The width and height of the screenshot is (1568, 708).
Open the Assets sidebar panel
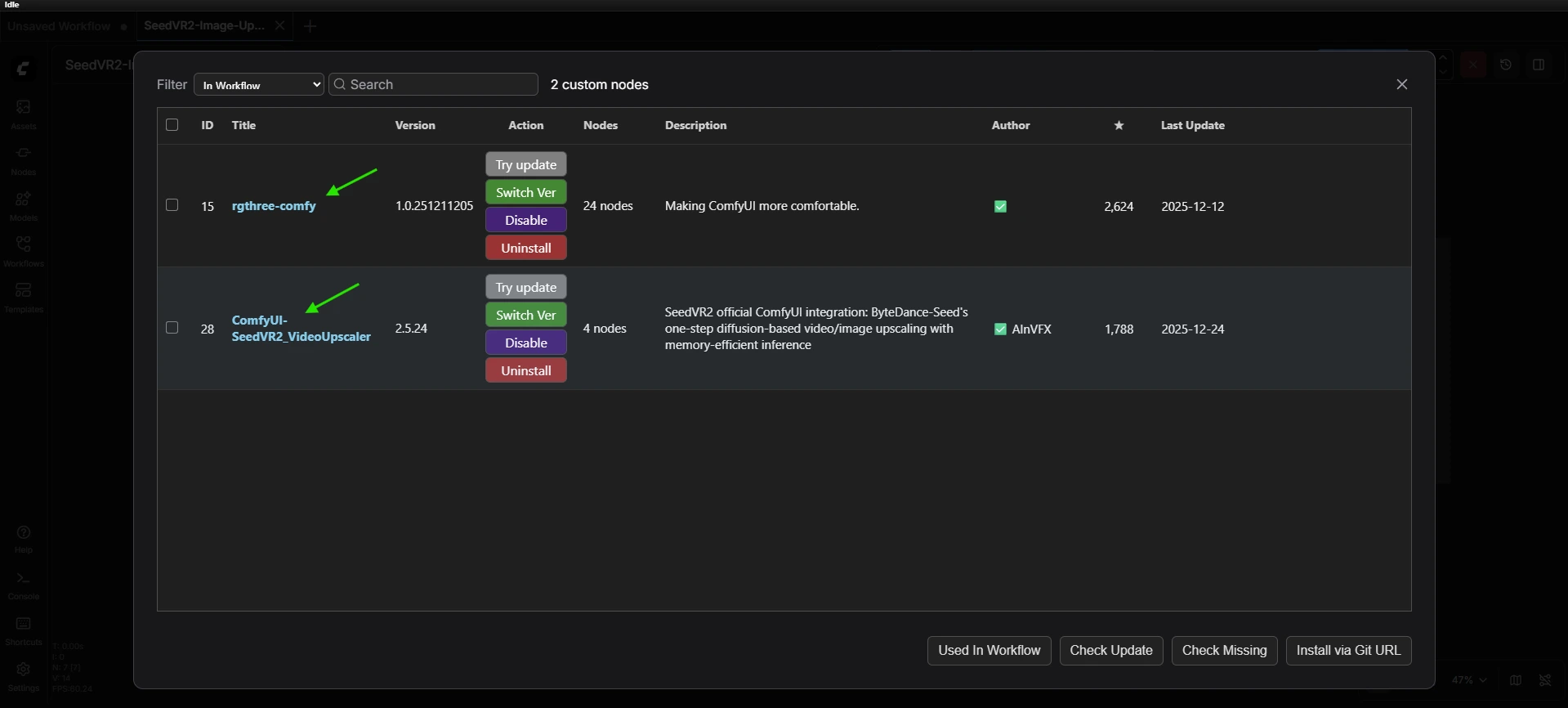pyautogui.click(x=23, y=114)
